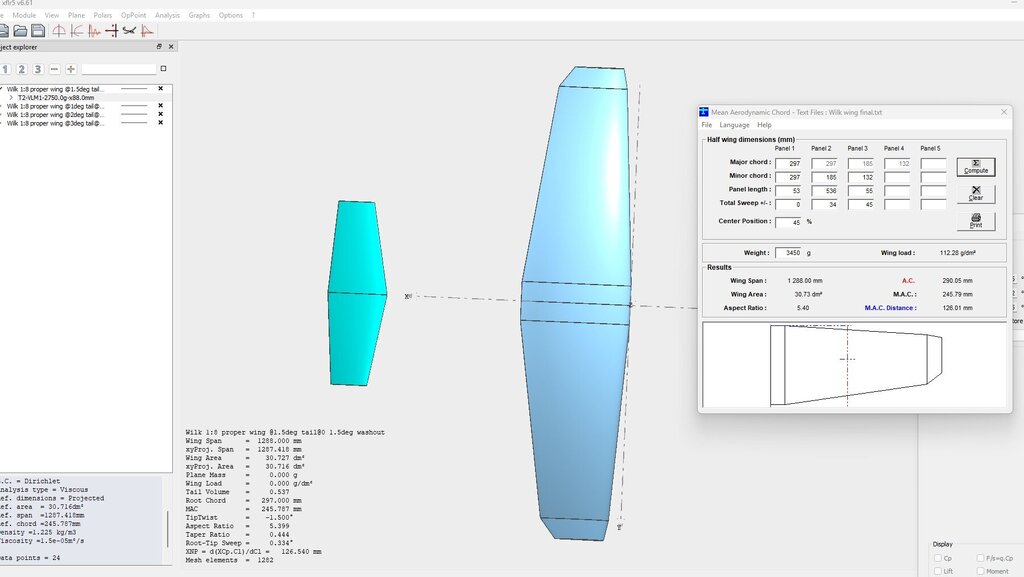Collapse tree with the minus icon
1024x577 pixels.
54,69
